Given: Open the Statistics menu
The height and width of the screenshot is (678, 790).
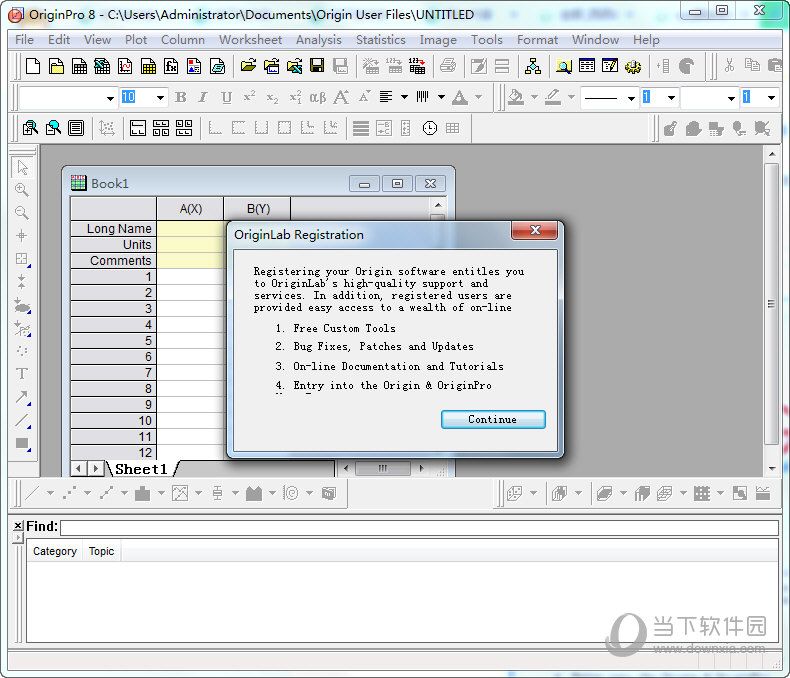Looking at the screenshot, I should 380,40.
